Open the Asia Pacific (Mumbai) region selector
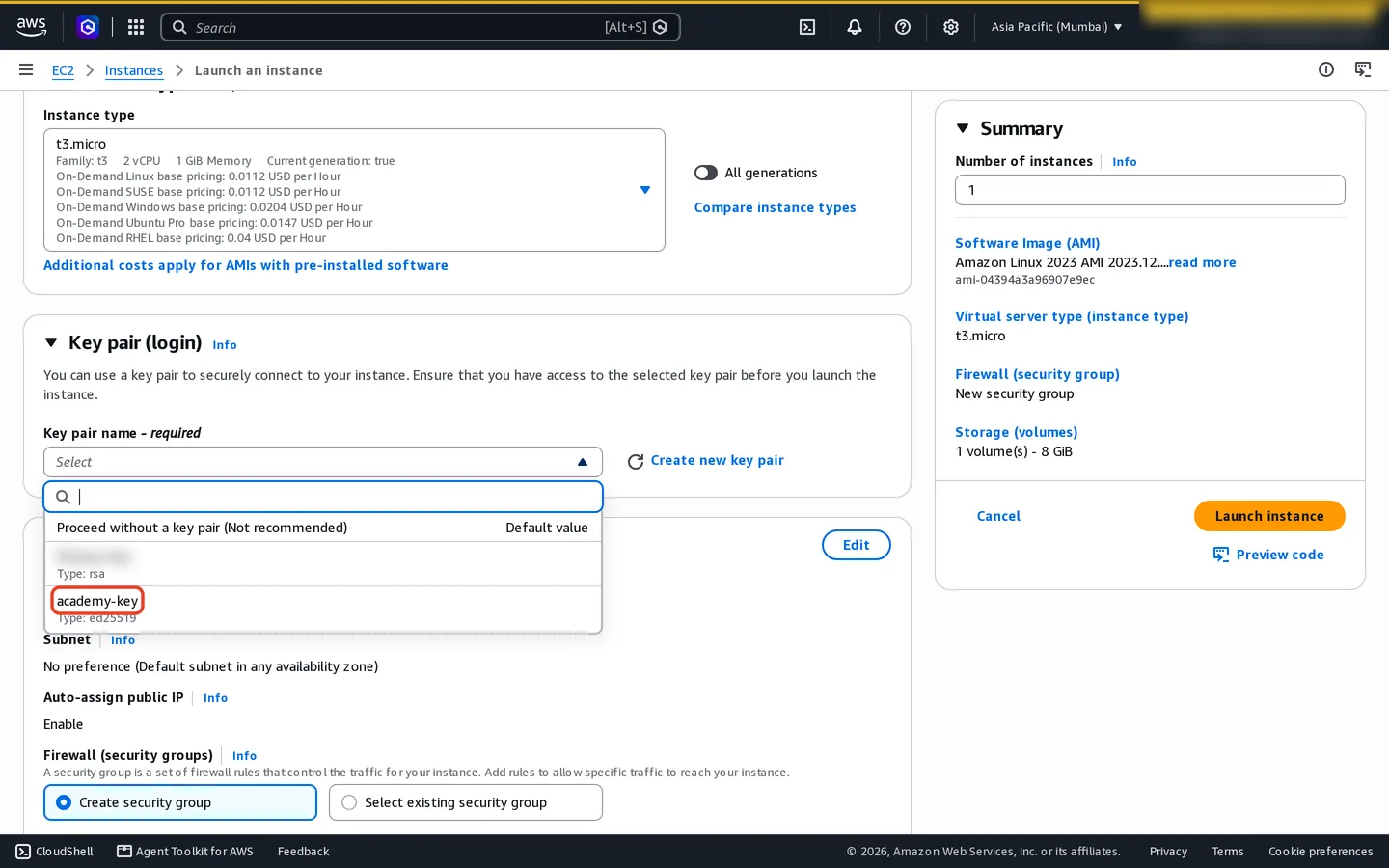Viewport: 1389px width, 868px height. pos(1056,27)
